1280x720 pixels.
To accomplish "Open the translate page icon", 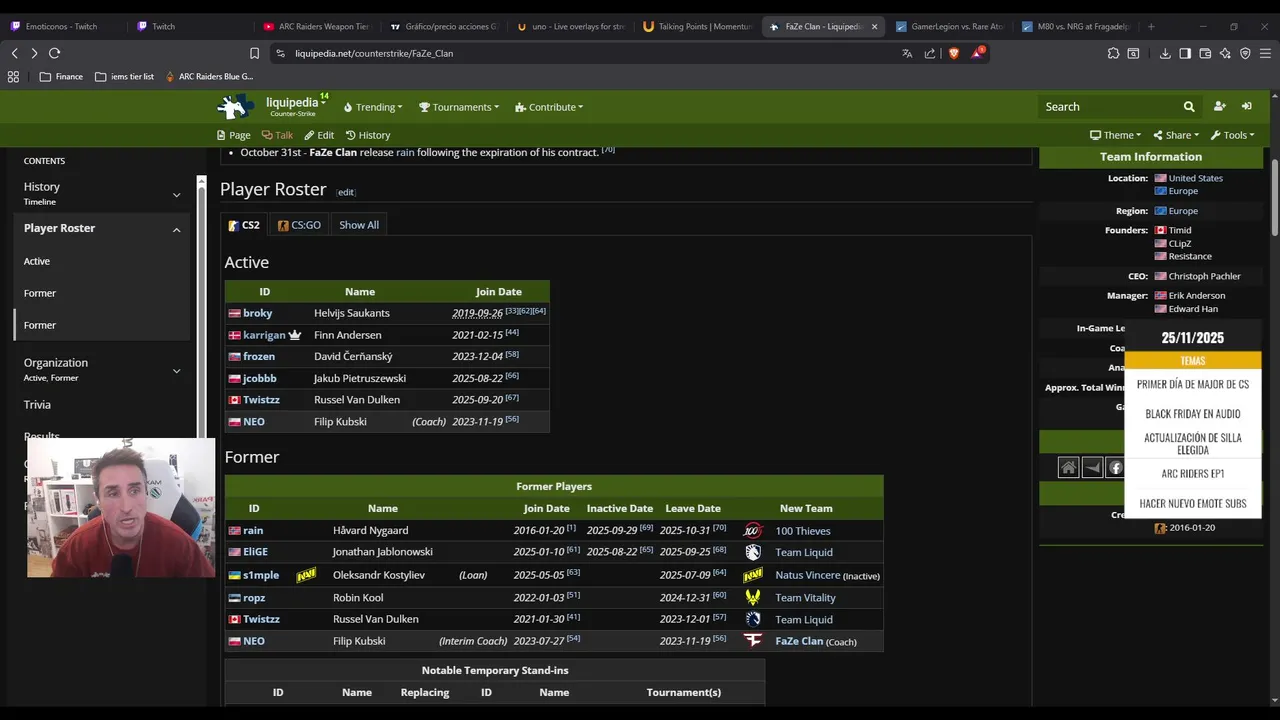I will (x=907, y=53).
